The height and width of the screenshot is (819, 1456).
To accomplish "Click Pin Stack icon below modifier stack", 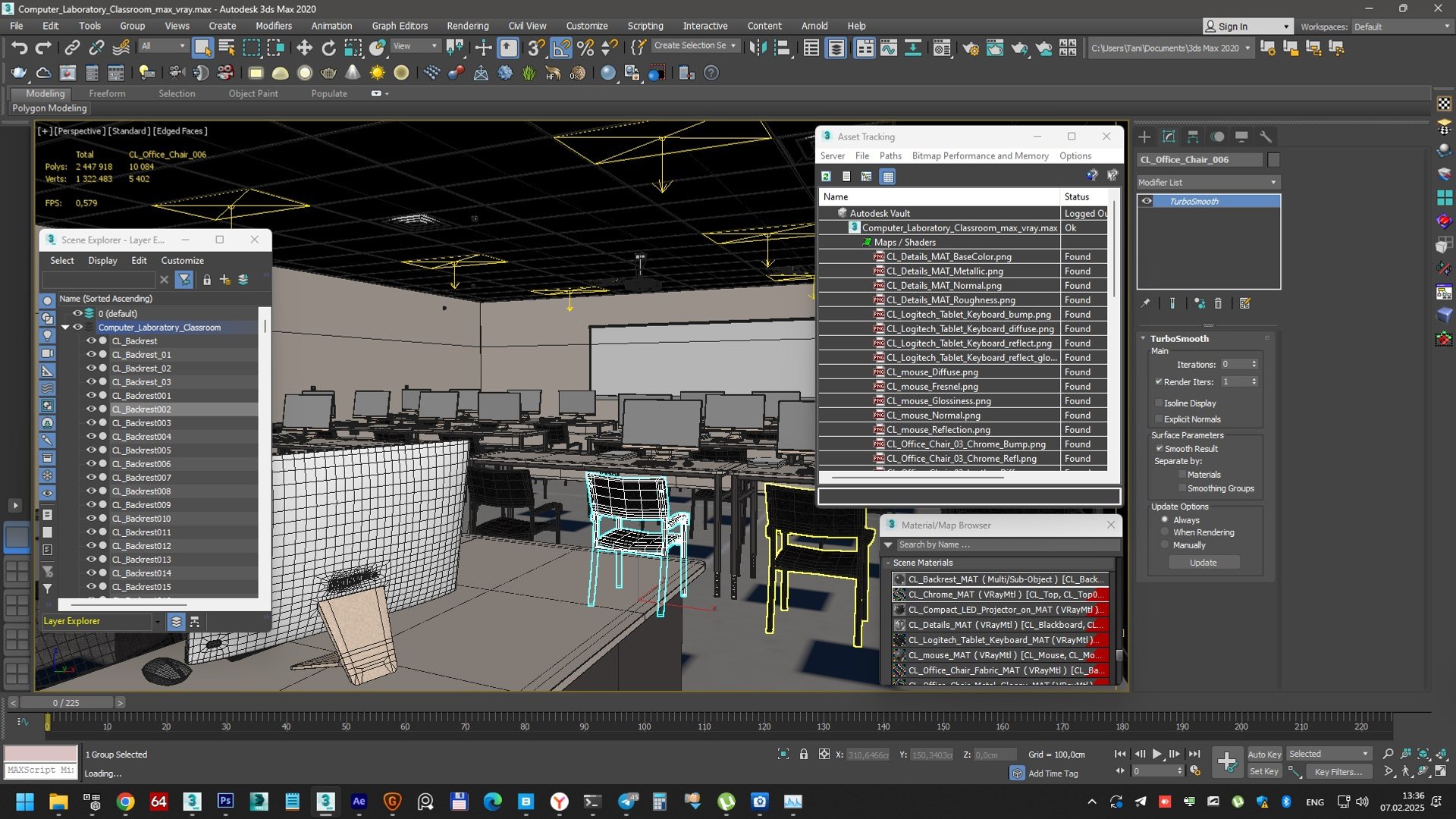I will tap(1145, 303).
